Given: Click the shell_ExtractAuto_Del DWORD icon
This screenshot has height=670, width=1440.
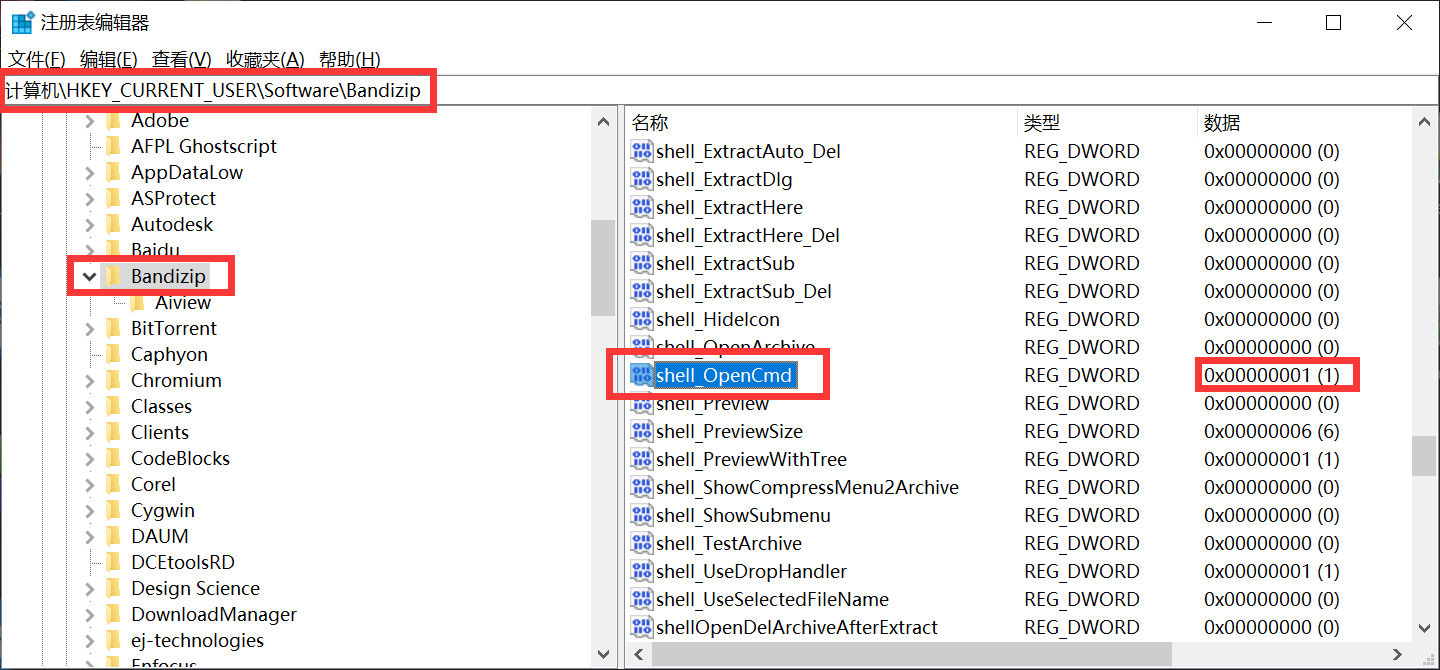Looking at the screenshot, I should click(640, 152).
